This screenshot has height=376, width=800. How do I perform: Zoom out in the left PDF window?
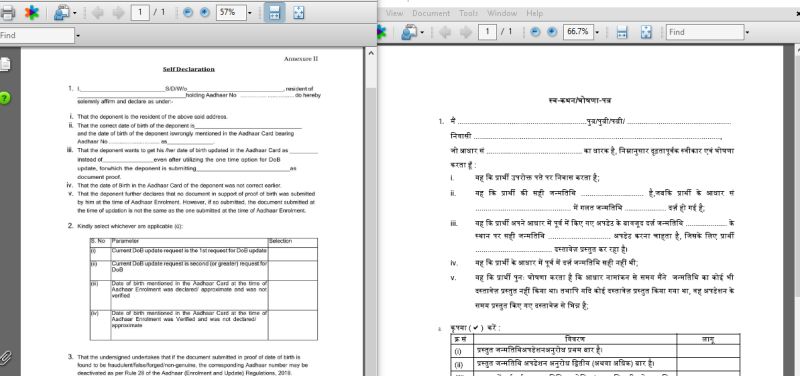(188, 13)
